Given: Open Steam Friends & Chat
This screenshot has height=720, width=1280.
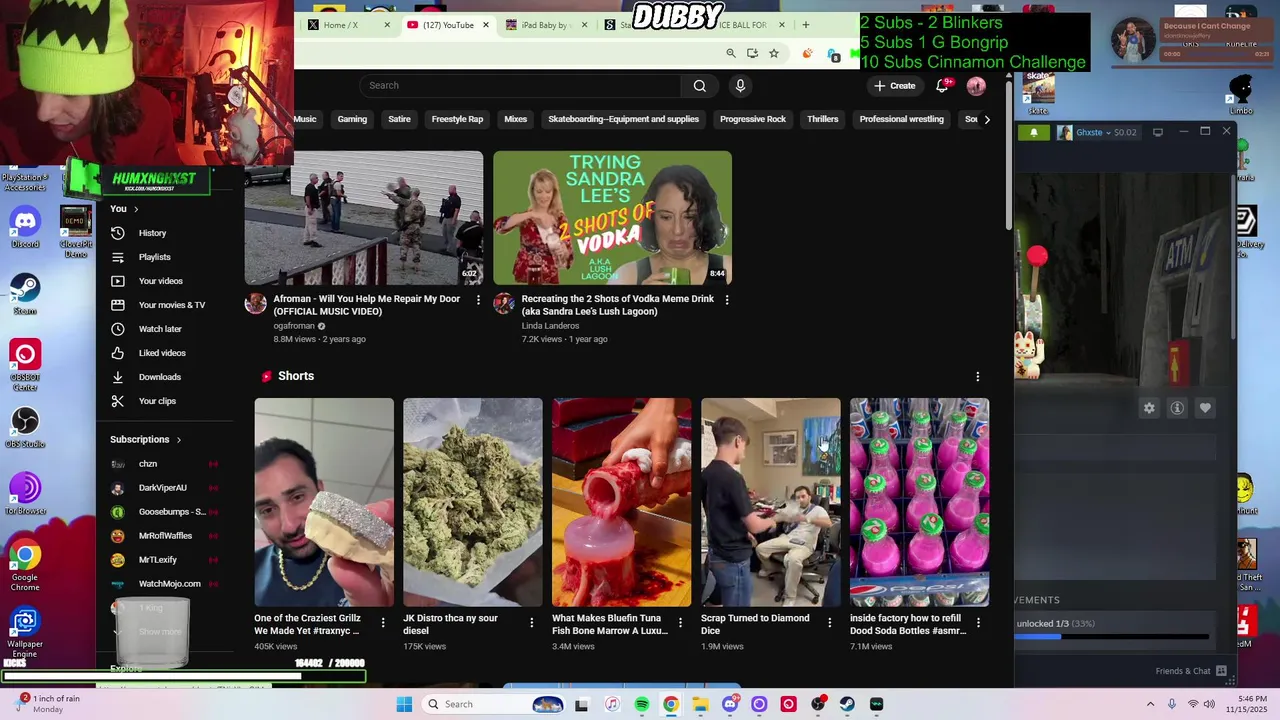Looking at the screenshot, I should pos(1191,671).
